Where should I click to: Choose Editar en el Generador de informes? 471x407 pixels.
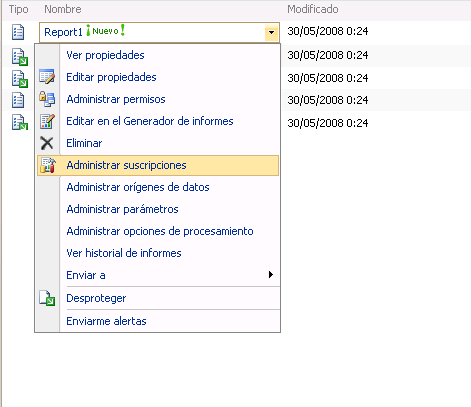(150, 121)
